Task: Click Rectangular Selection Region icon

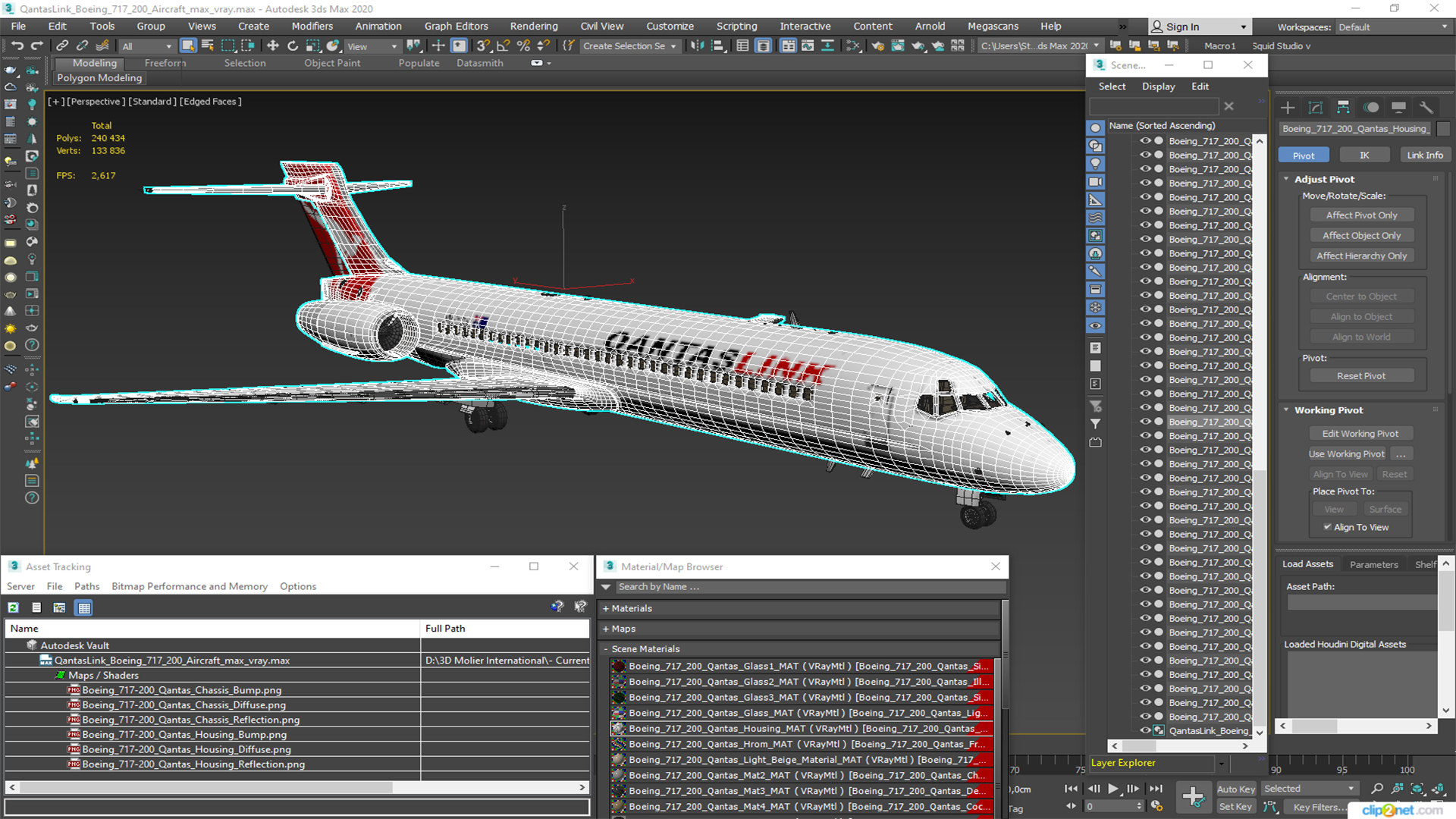Action: pos(227,46)
